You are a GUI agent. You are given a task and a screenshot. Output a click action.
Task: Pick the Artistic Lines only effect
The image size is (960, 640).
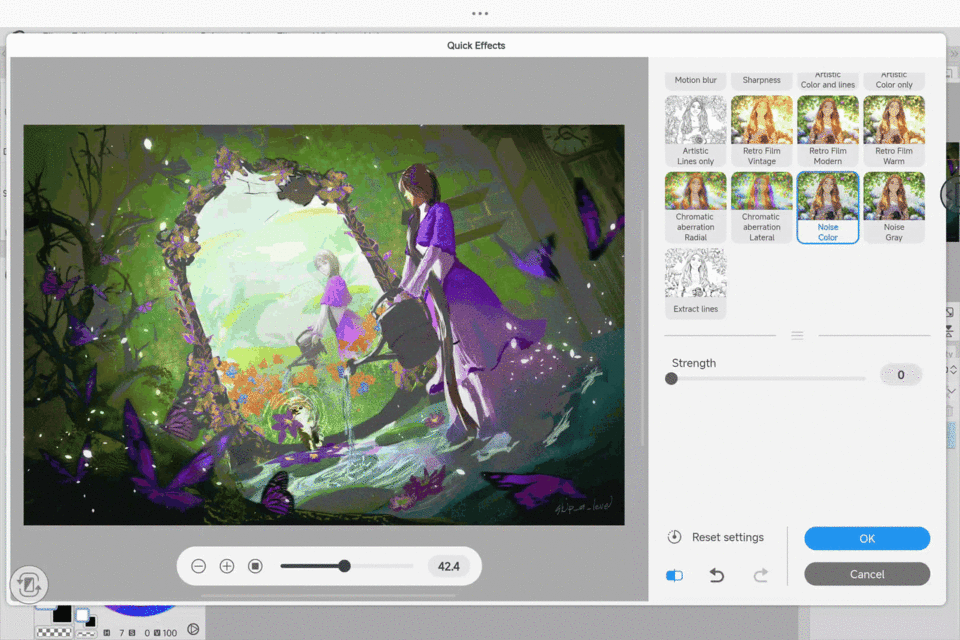[x=695, y=130]
